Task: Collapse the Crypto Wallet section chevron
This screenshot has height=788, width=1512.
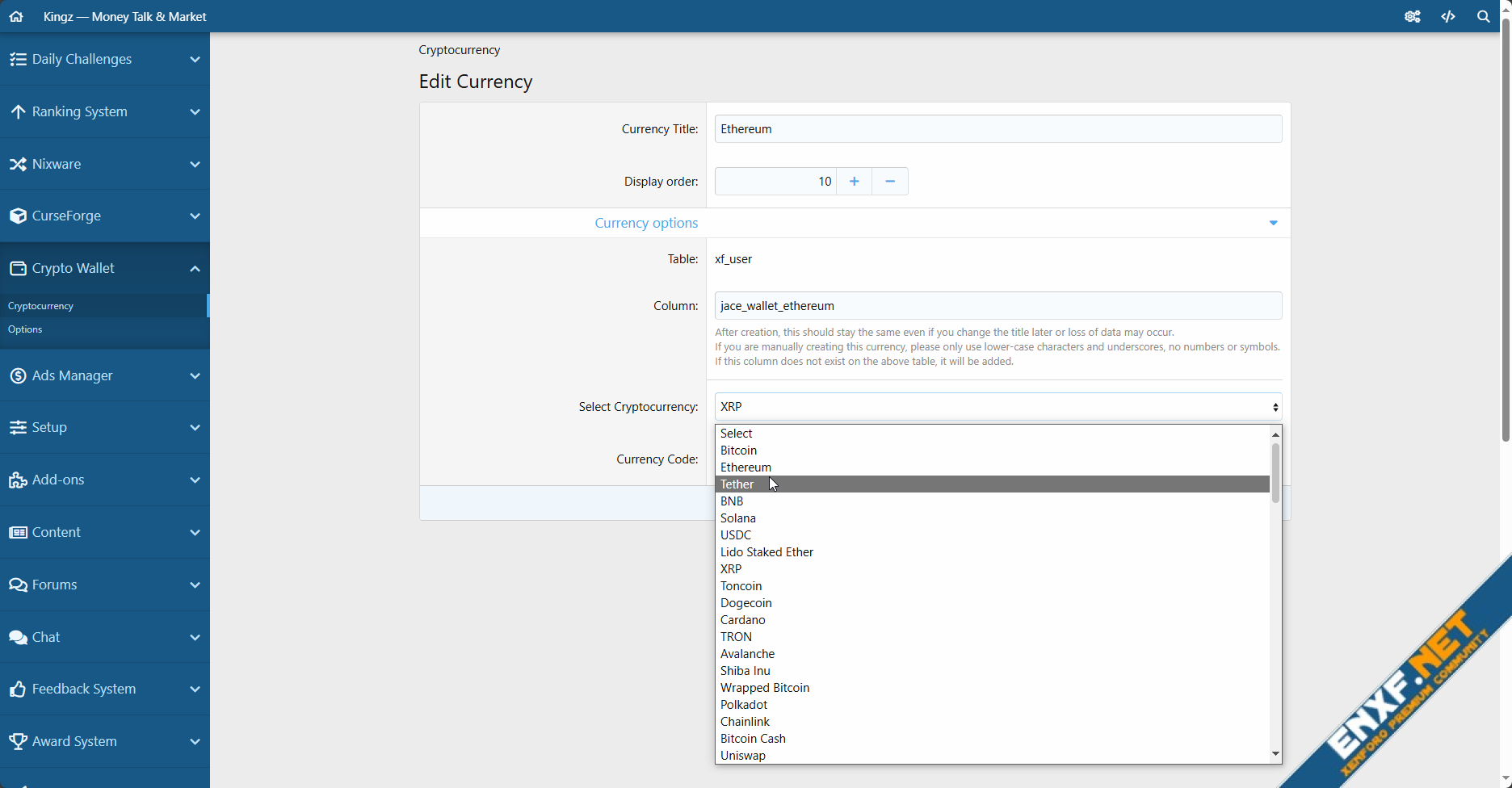Action: coord(195,268)
